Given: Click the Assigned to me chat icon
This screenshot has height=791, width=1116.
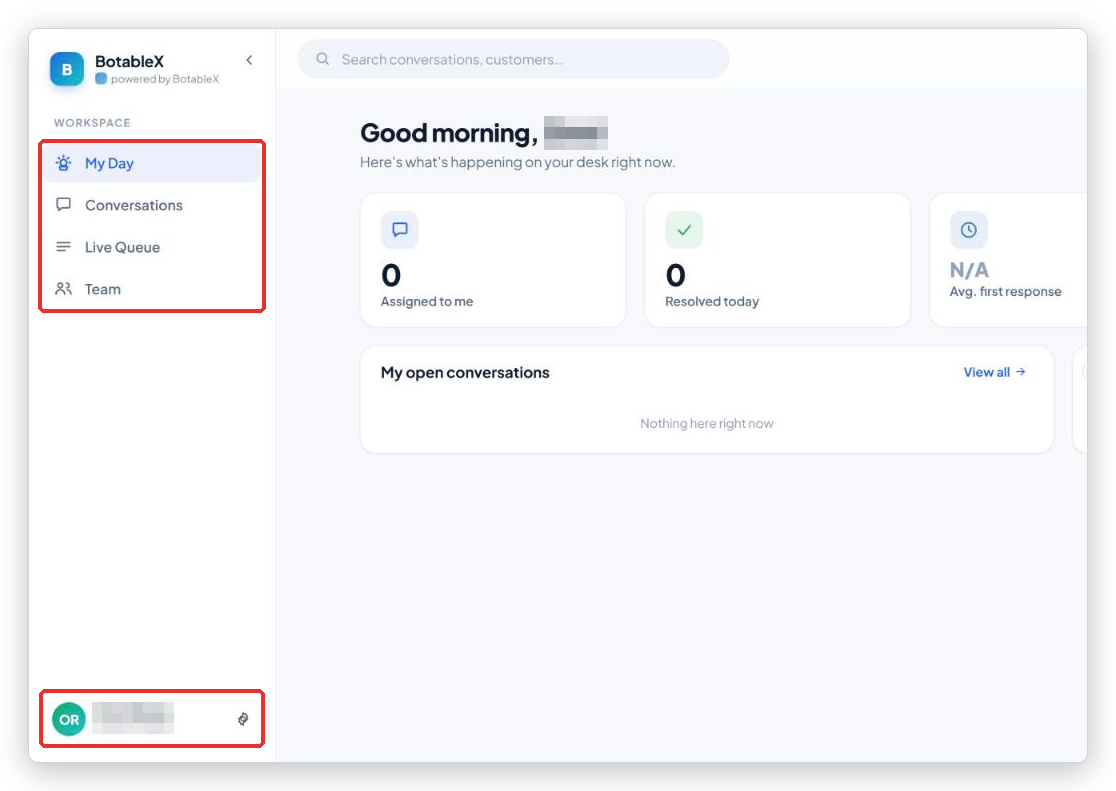Looking at the screenshot, I should tap(400, 230).
